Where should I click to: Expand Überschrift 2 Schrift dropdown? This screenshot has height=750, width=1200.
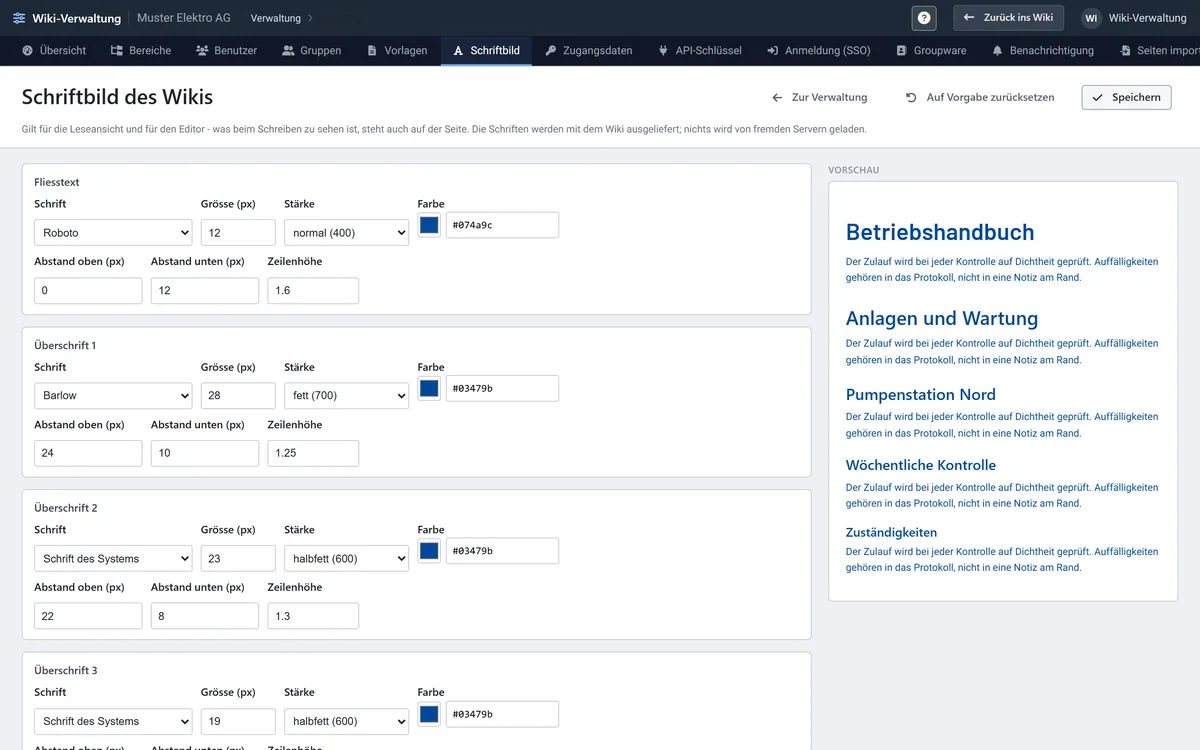coord(113,558)
